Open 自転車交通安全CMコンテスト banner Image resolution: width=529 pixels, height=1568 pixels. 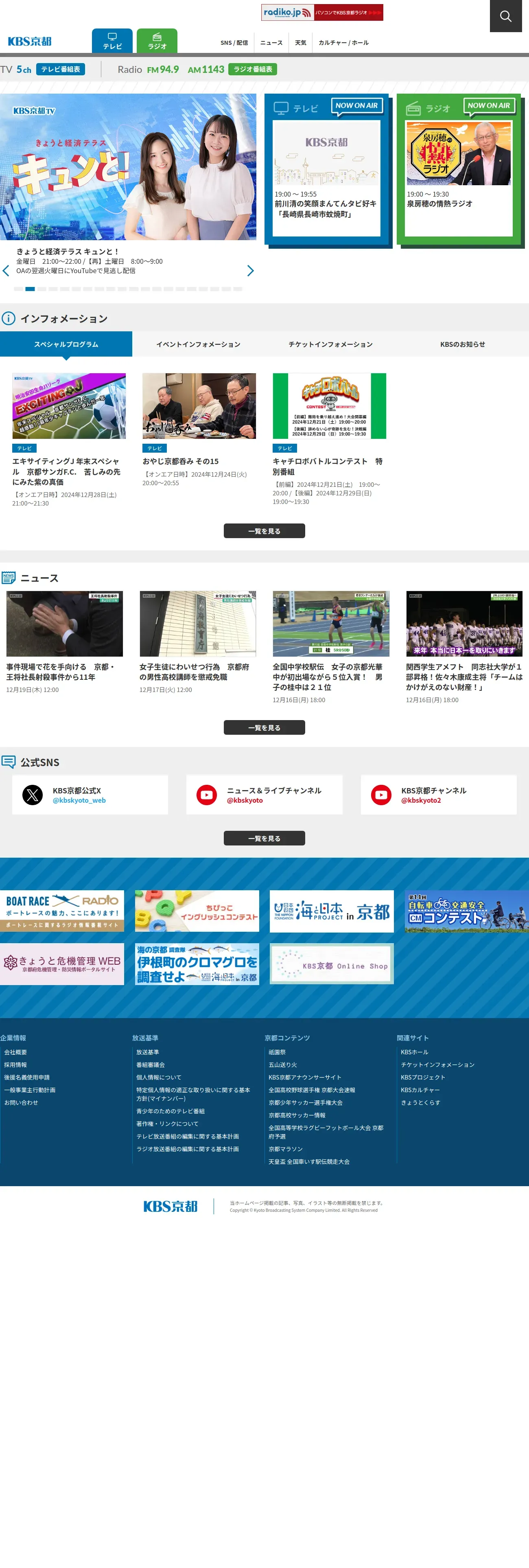pyautogui.click(x=467, y=911)
